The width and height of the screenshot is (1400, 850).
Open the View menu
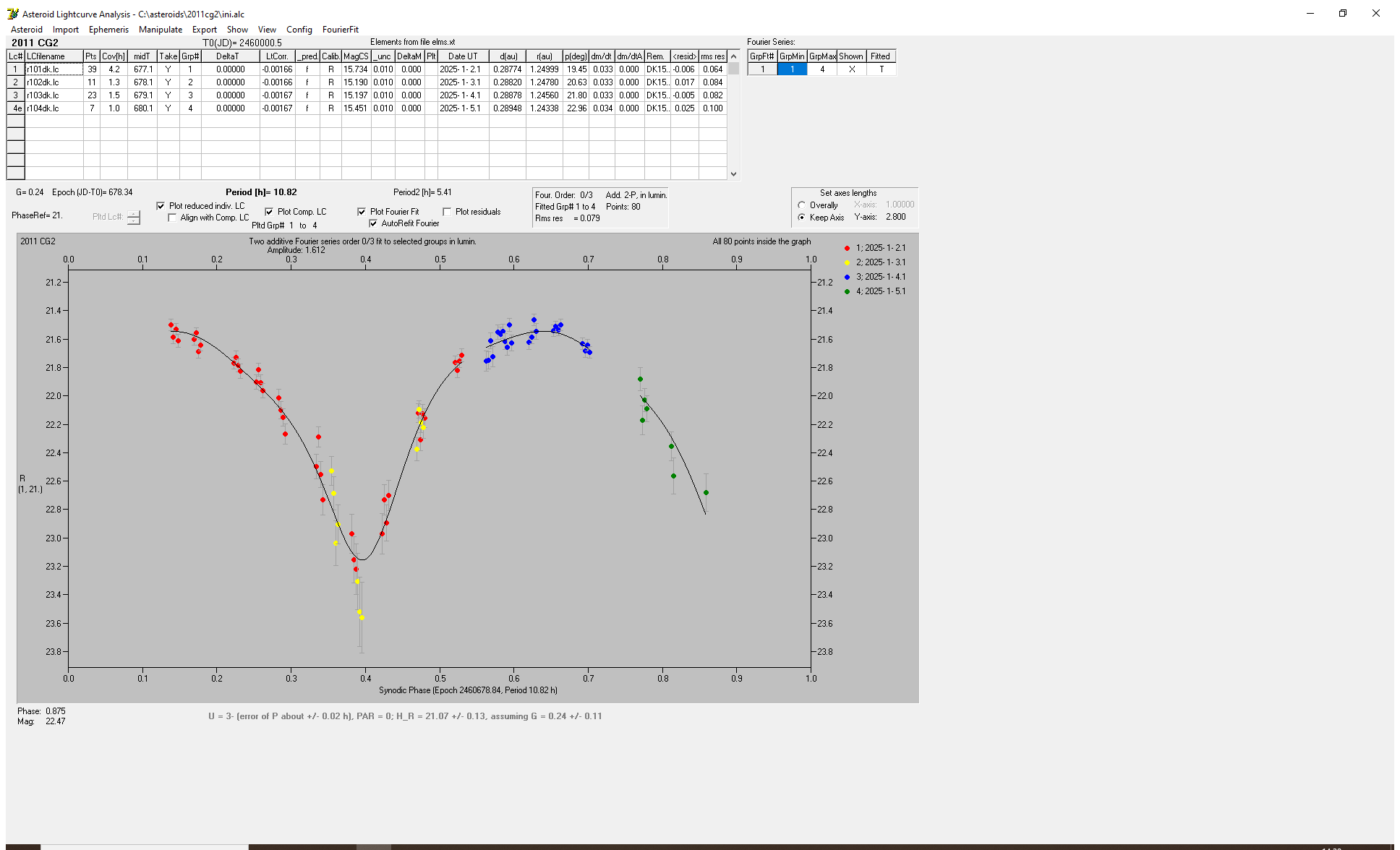coord(267,30)
